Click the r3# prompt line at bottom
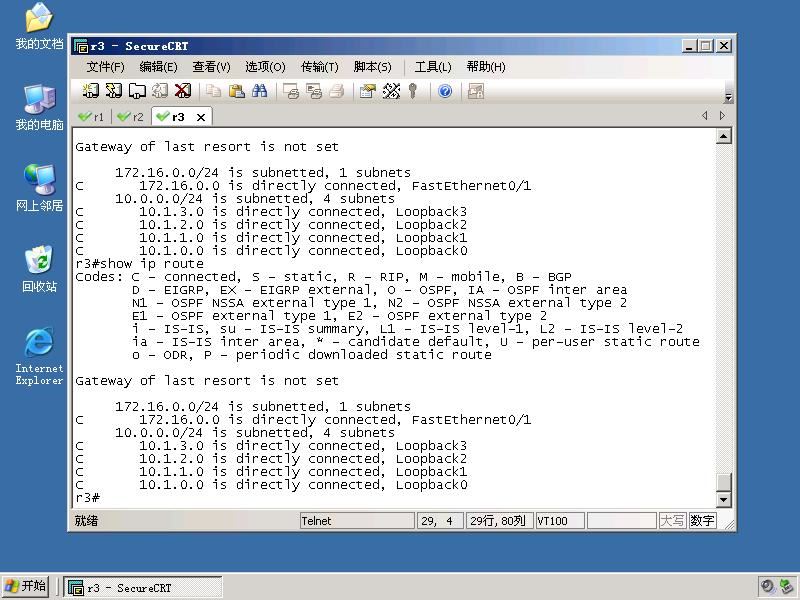This screenshot has height=600, width=800. 88,497
